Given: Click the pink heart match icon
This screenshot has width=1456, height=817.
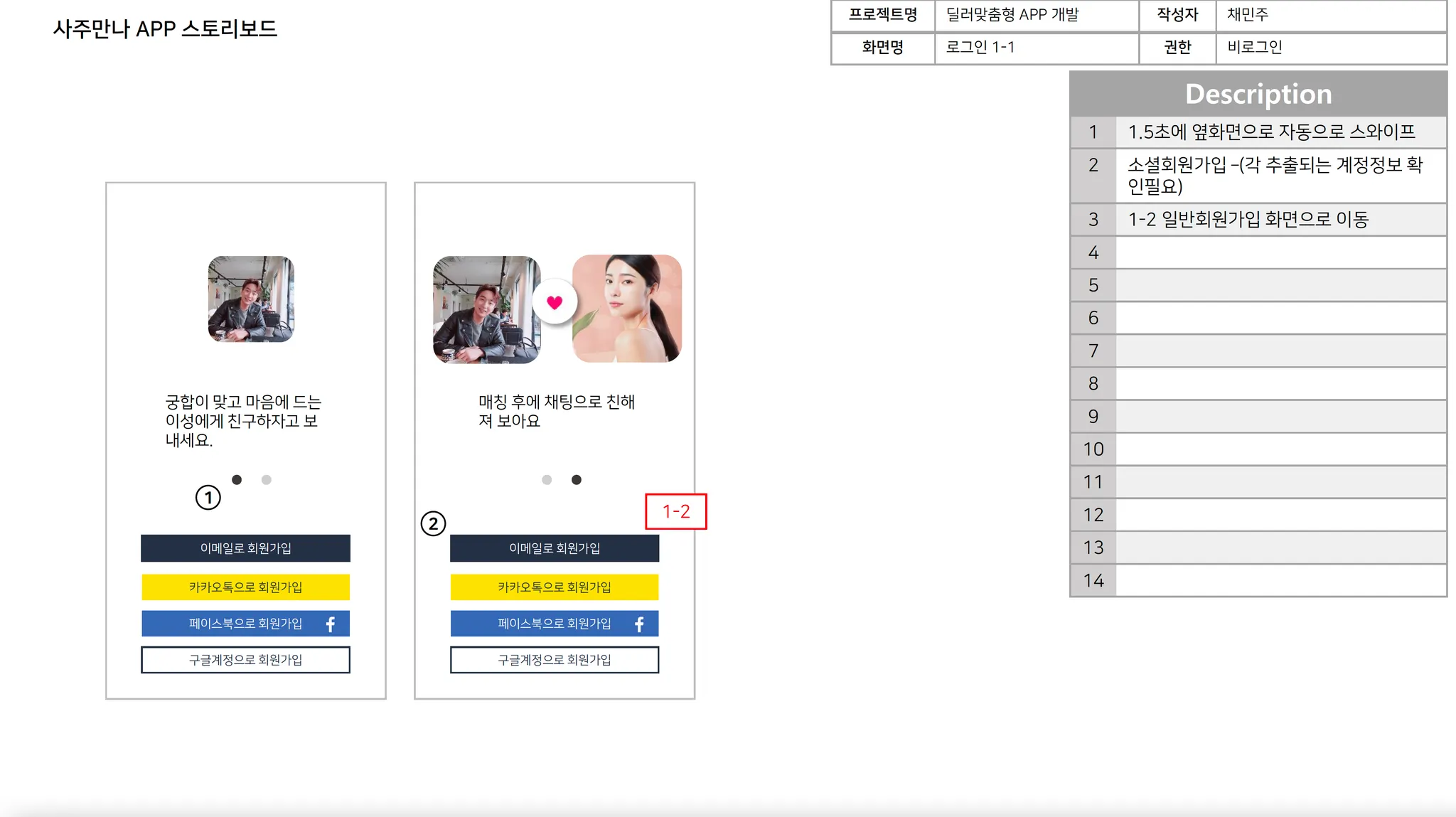Looking at the screenshot, I should [x=555, y=302].
